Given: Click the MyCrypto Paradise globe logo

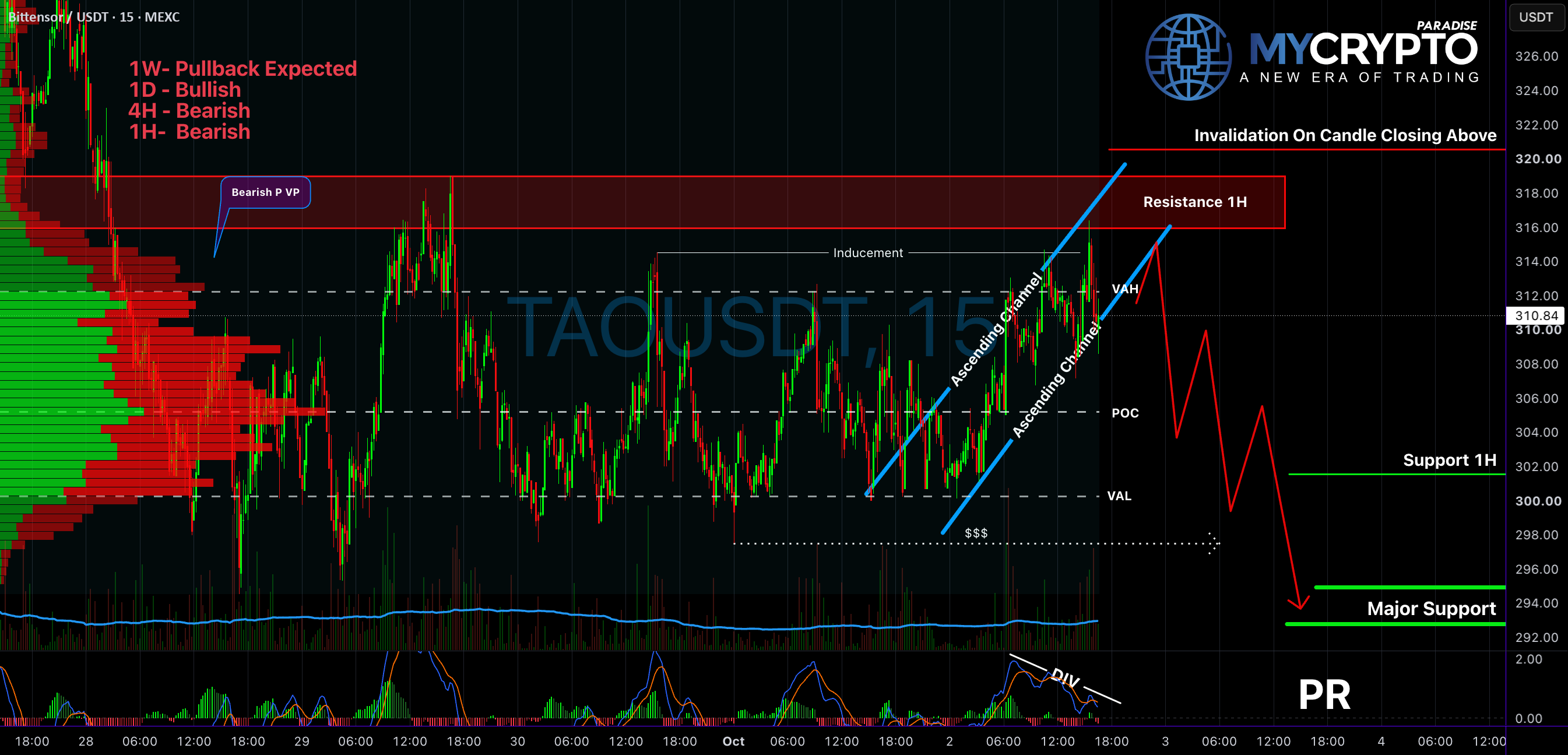Looking at the screenshot, I should coord(1187,57).
